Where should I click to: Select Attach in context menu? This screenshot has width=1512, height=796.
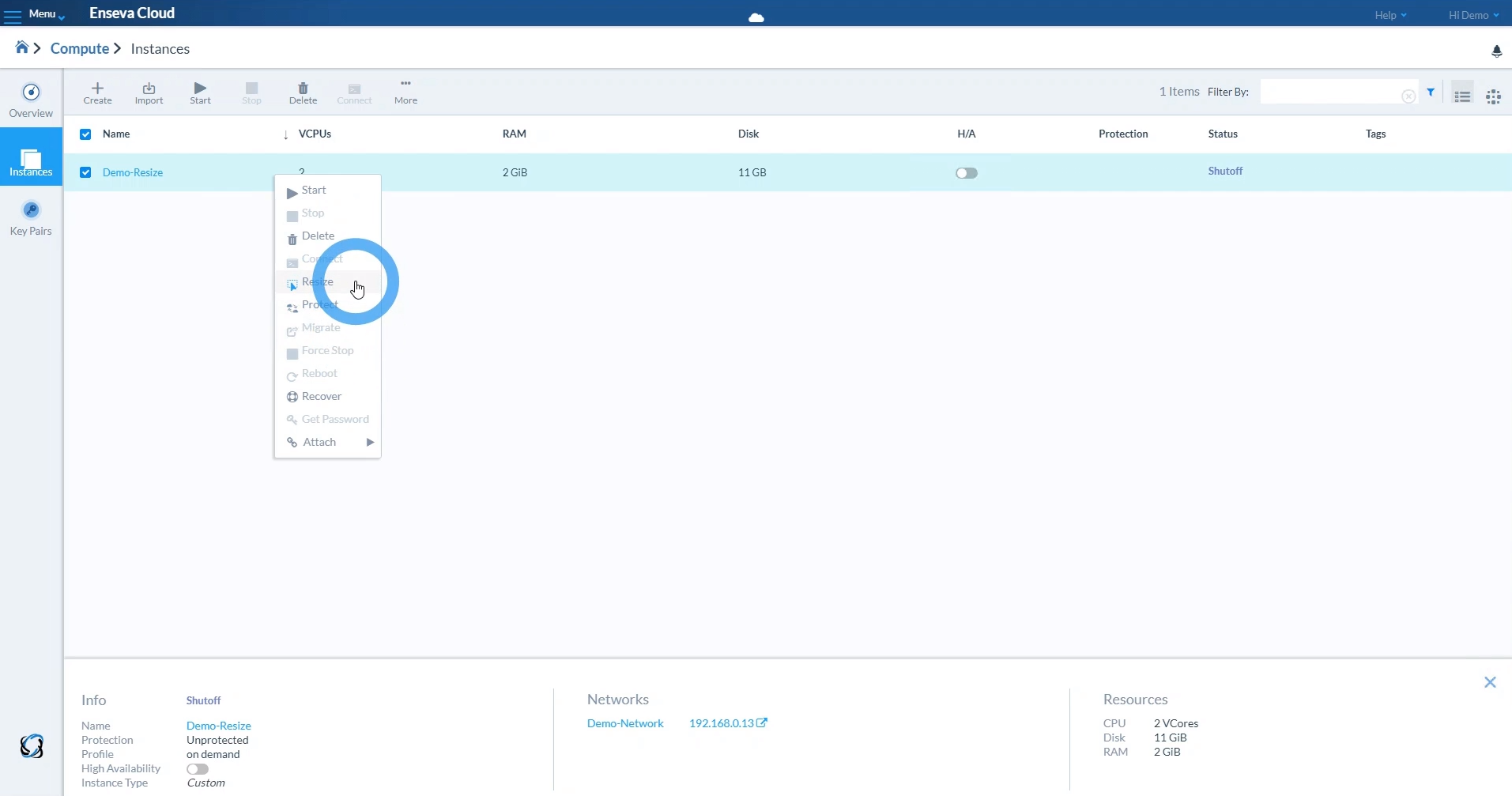[x=327, y=443]
